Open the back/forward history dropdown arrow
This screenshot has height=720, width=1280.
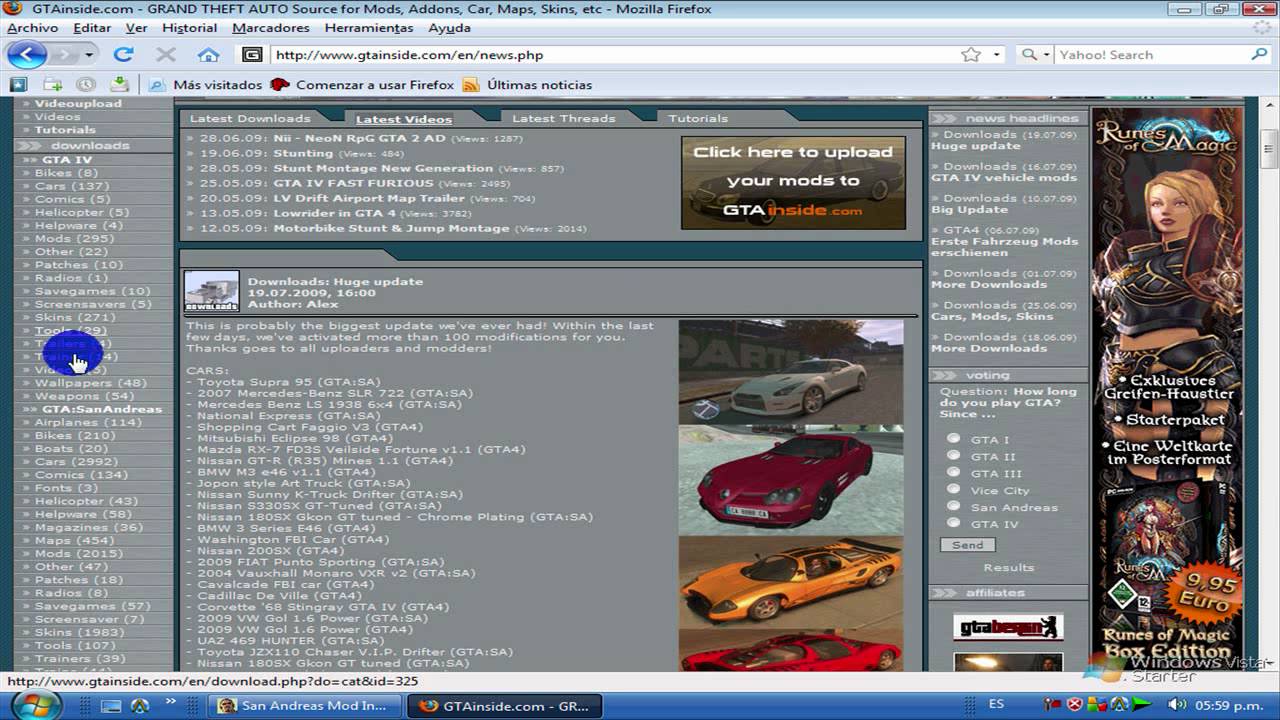click(89, 55)
